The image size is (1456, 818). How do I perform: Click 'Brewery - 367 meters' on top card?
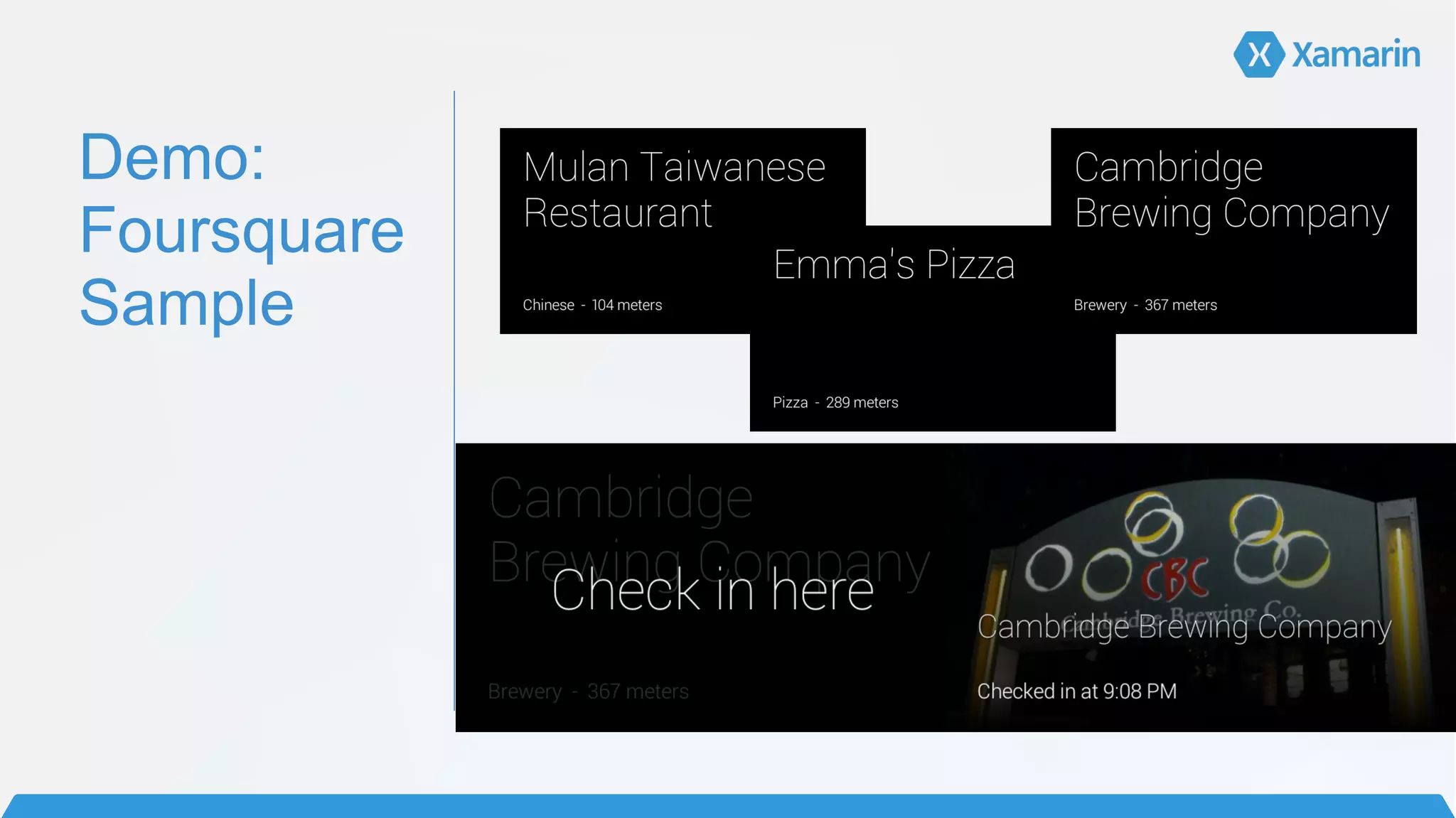[x=1145, y=305]
